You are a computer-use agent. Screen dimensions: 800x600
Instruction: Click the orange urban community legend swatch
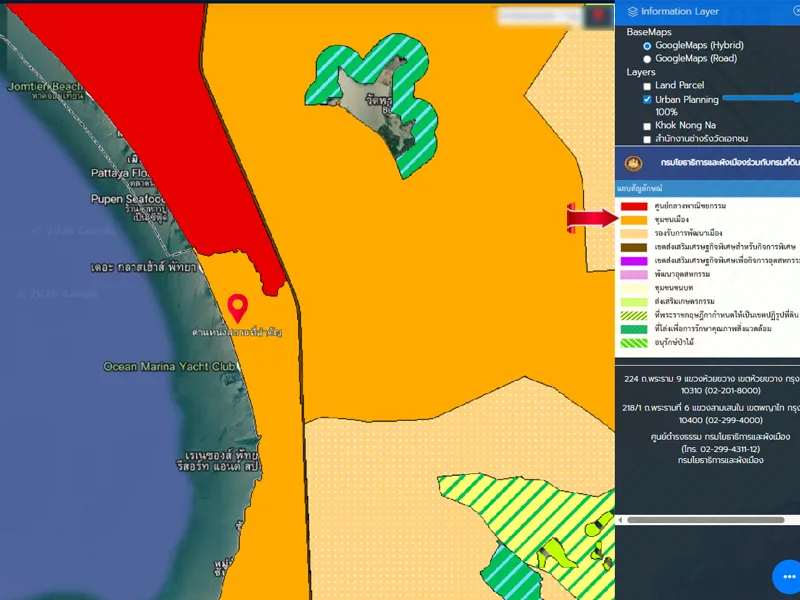[x=634, y=219]
